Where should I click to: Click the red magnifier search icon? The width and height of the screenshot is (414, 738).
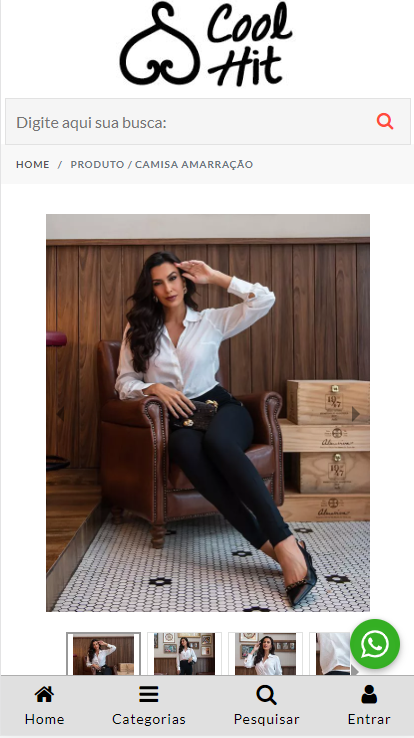click(x=385, y=121)
